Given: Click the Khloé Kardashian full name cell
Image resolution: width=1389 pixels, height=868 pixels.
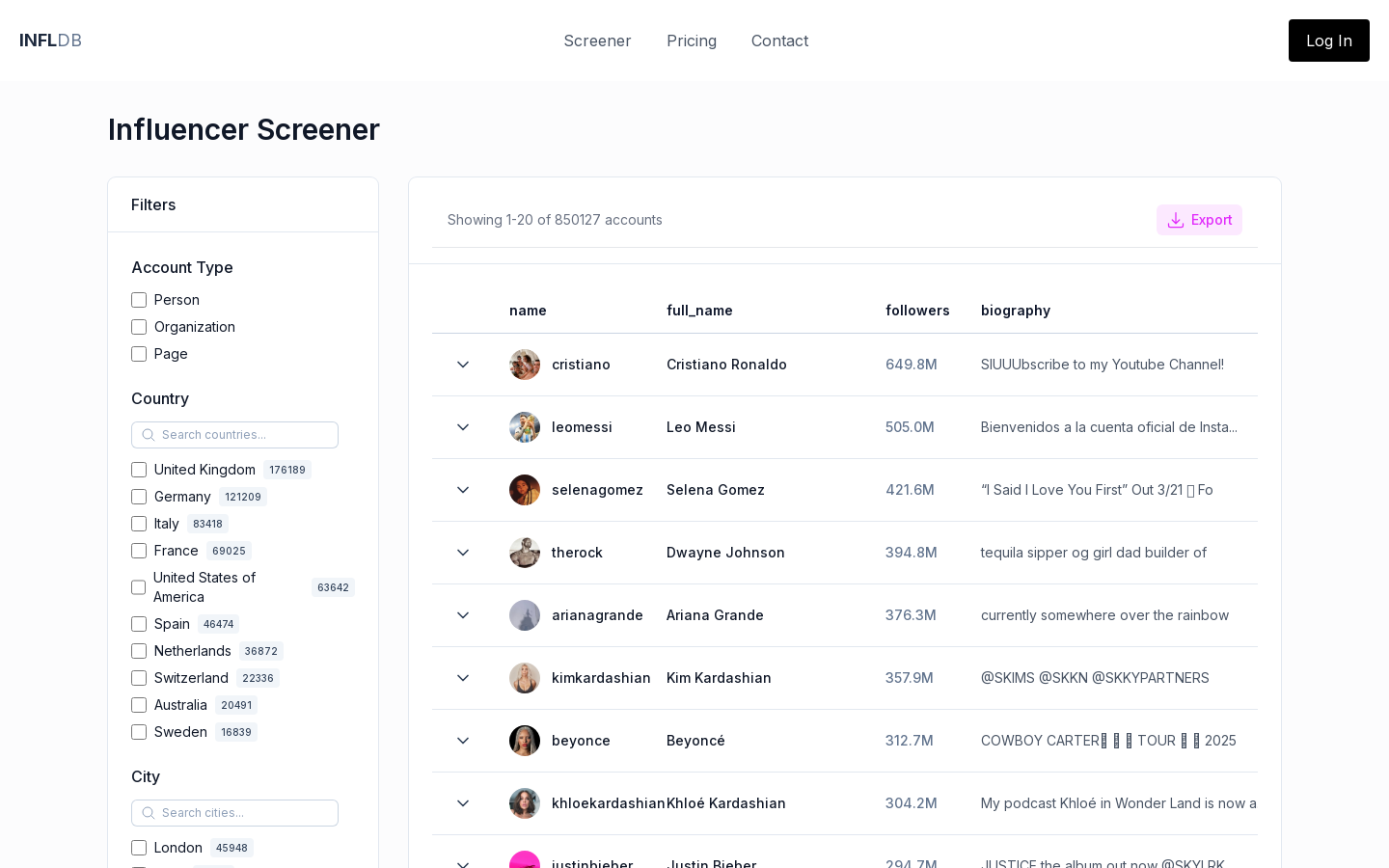Looking at the screenshot, I should click(726, 803).
